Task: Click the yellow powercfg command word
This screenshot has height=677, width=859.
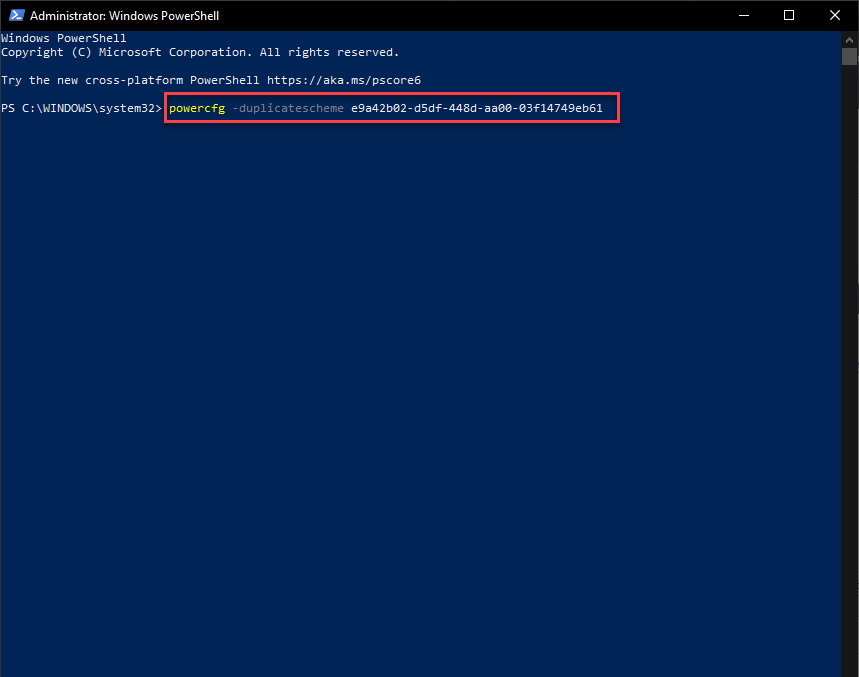Action: (197, 108)
